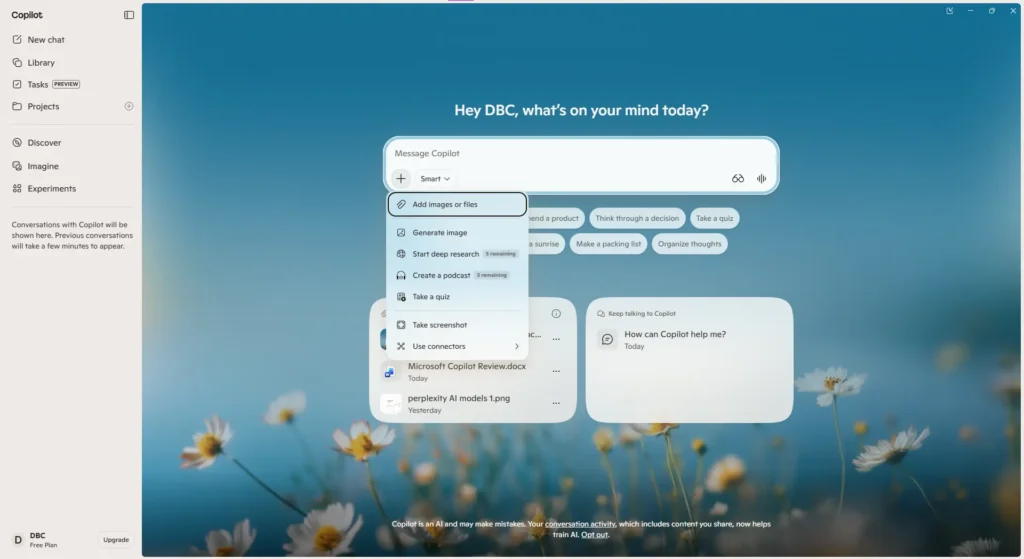Click the compact view icon in title bar
This screenshot has width=1024, height=559.
pos(950,10)
